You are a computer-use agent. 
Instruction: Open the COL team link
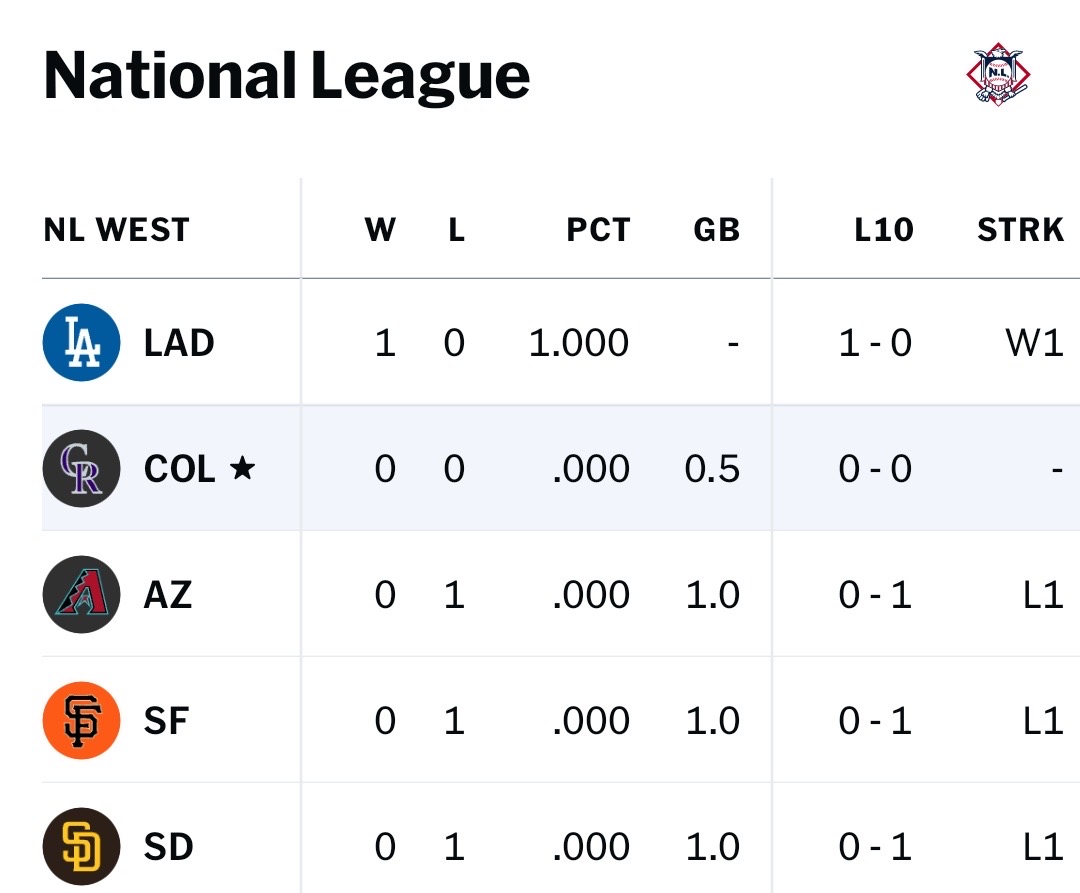180,469
